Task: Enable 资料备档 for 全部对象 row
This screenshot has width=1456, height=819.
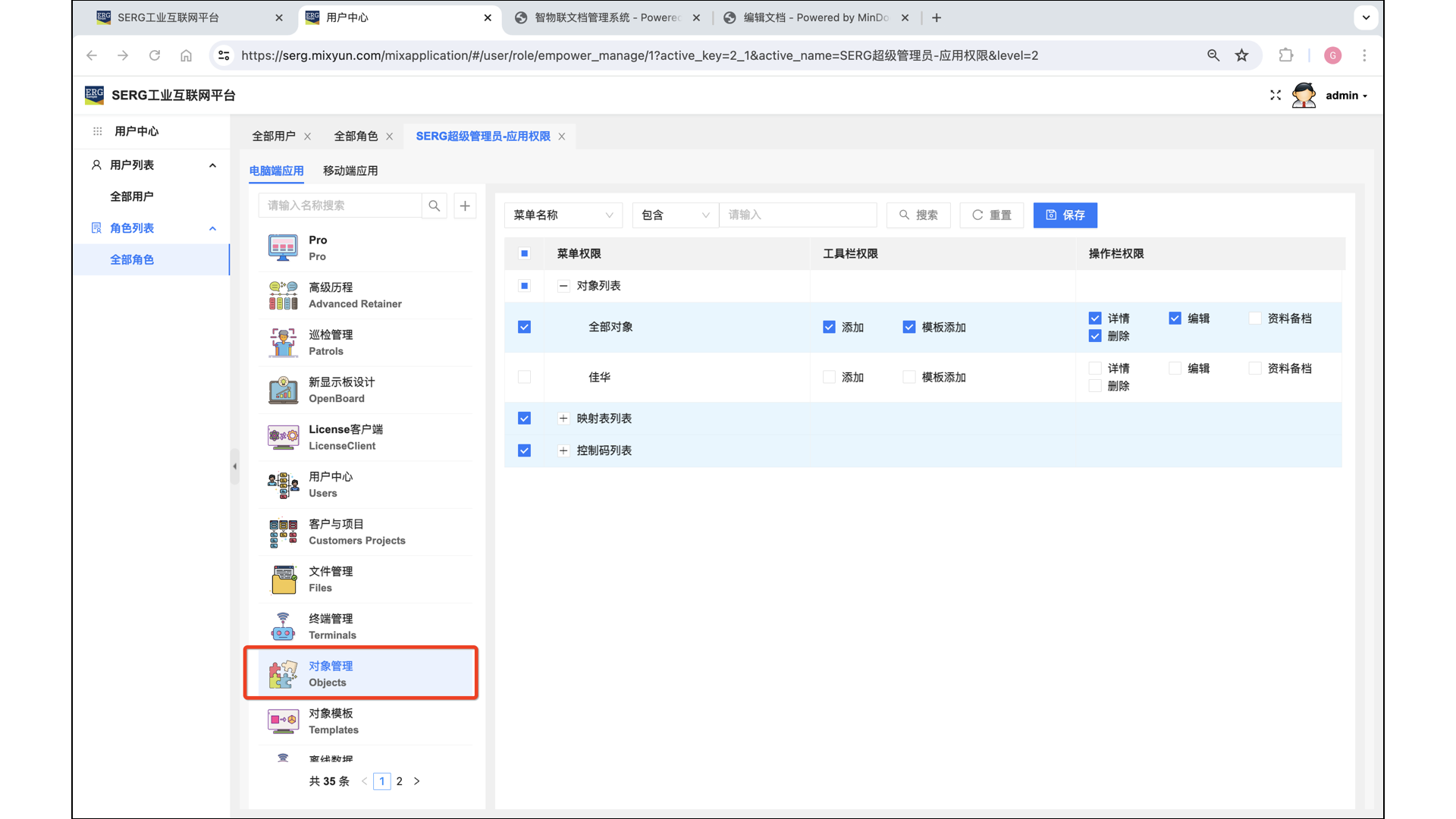Action: click(x=1255, y=318)
